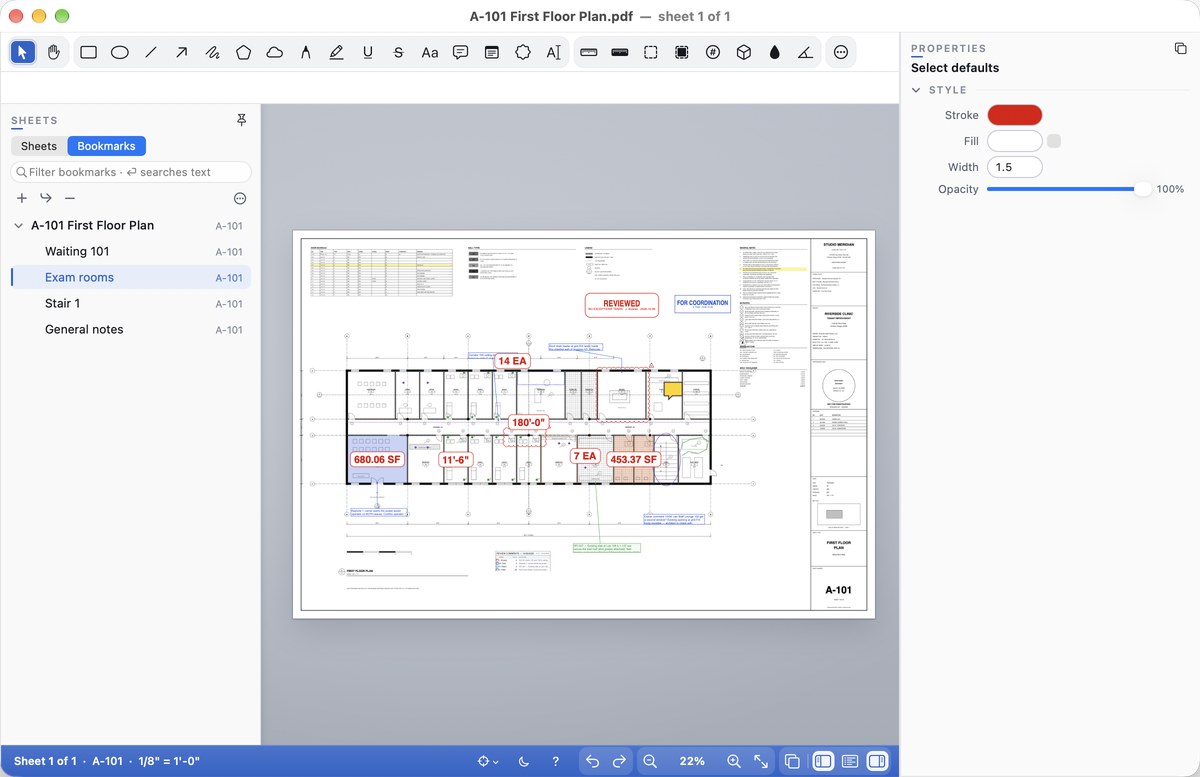Choose the rectangle markup tool
1200x777 pixels.
click(x=89, y=52)
